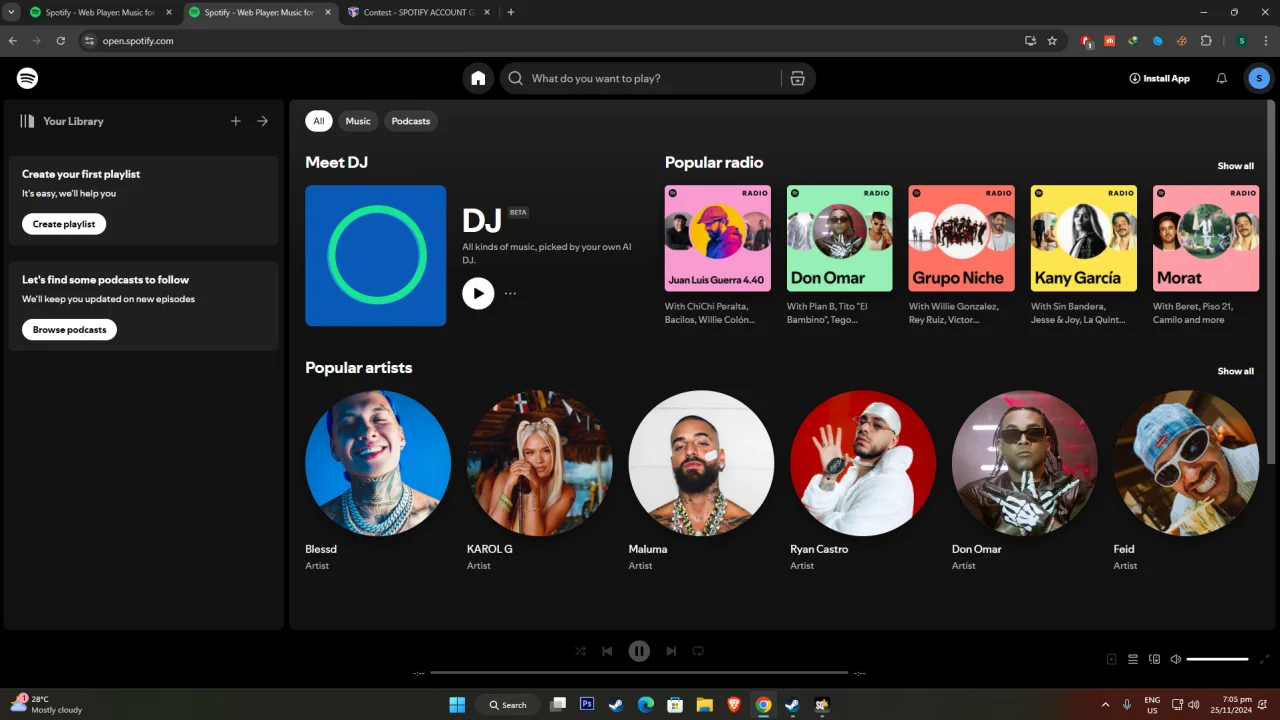Filter the home feed by Music
Screen dimensions: 1280x720
pos(358,121)
